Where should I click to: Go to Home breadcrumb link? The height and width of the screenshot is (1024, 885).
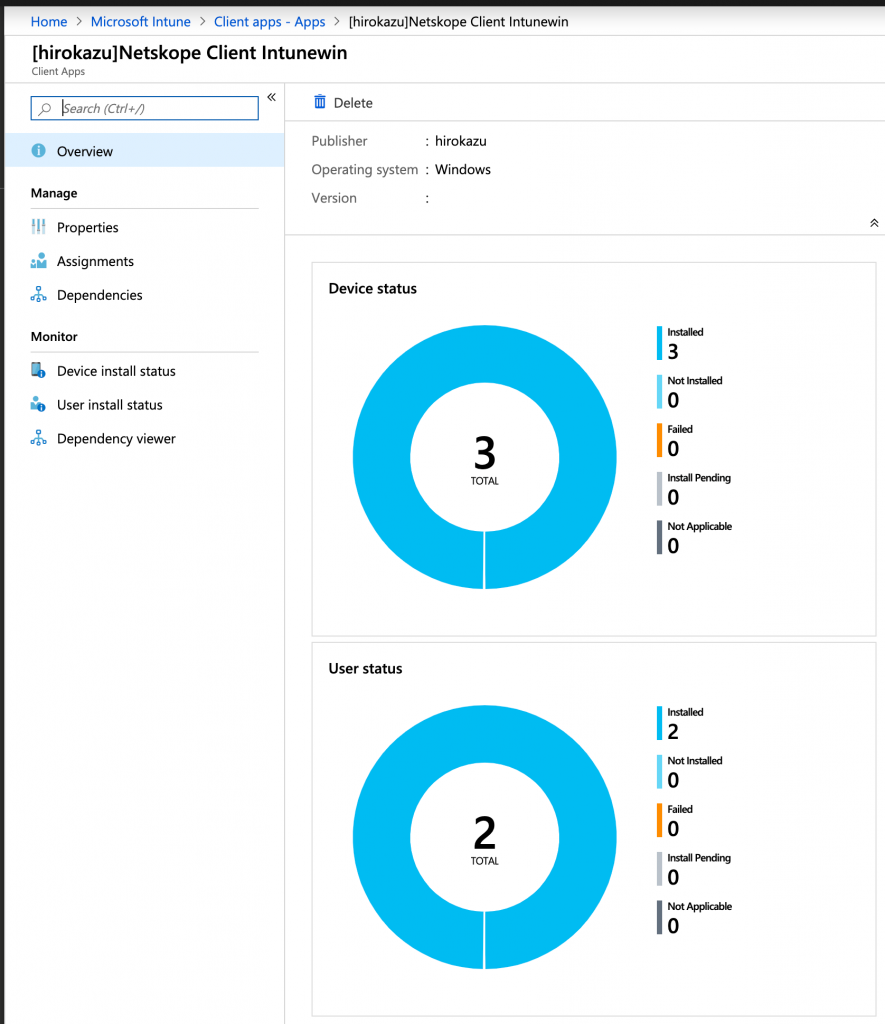tap(49, 22)
